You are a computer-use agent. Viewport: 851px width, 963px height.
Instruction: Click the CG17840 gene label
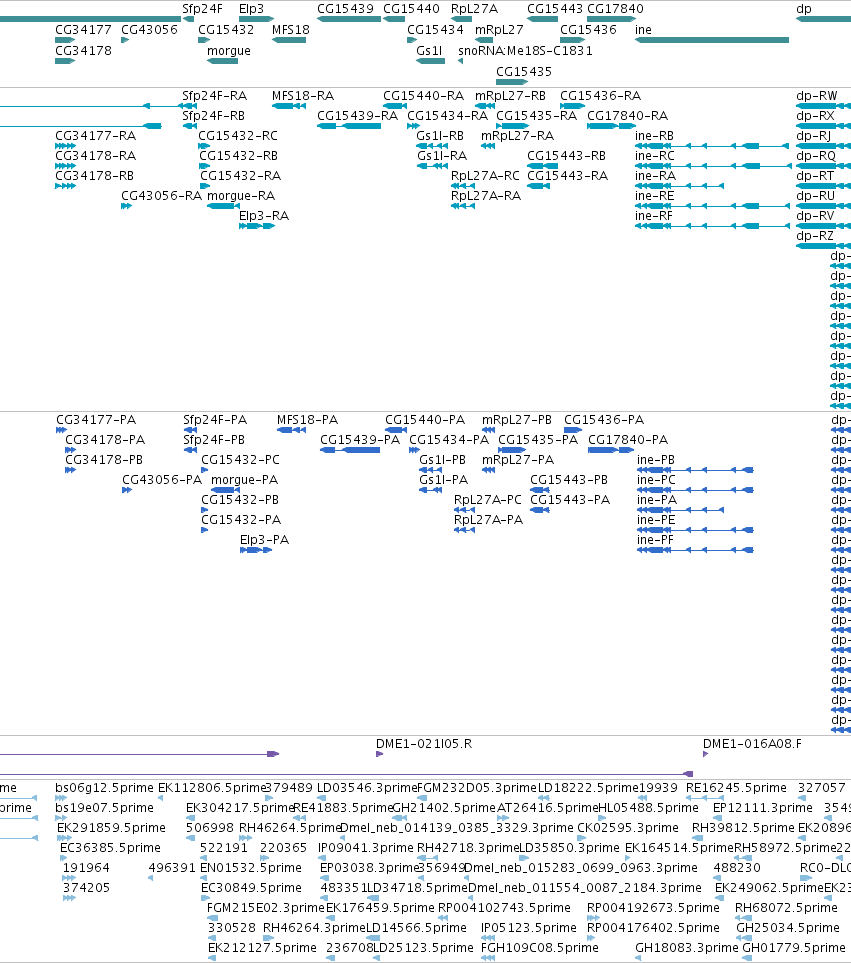(x=615, y=9)
